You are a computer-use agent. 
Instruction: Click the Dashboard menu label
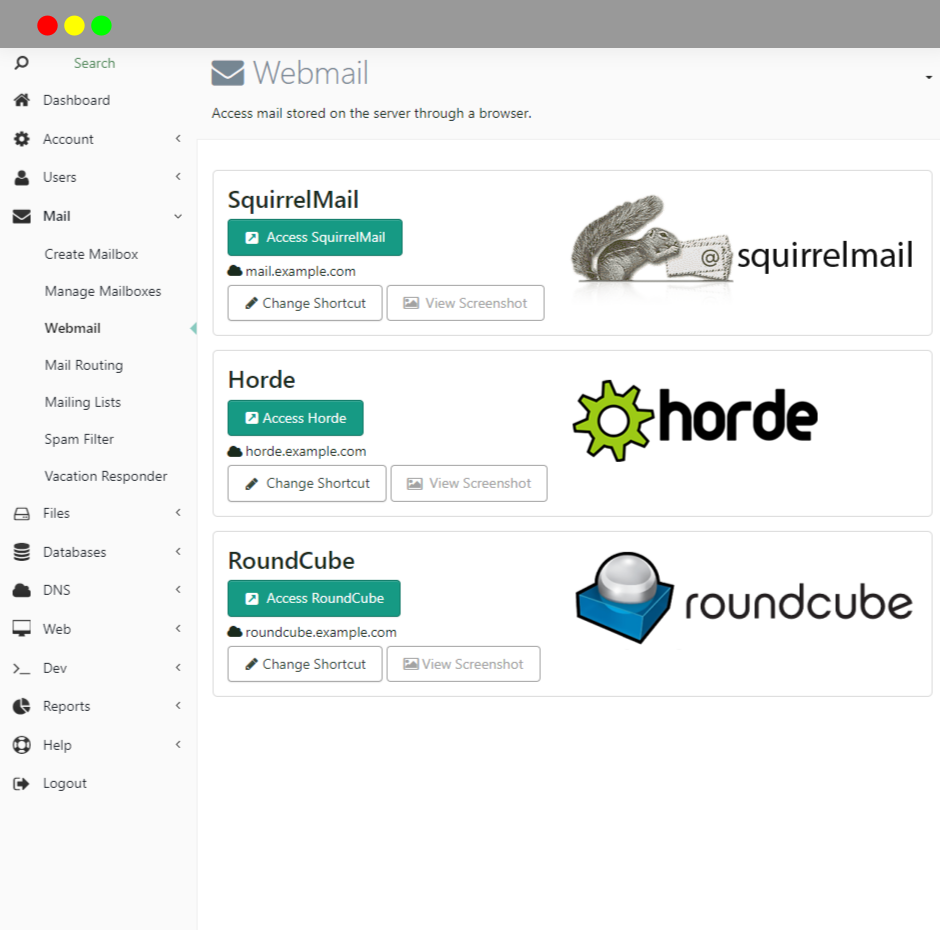click(x=76, y=100)
